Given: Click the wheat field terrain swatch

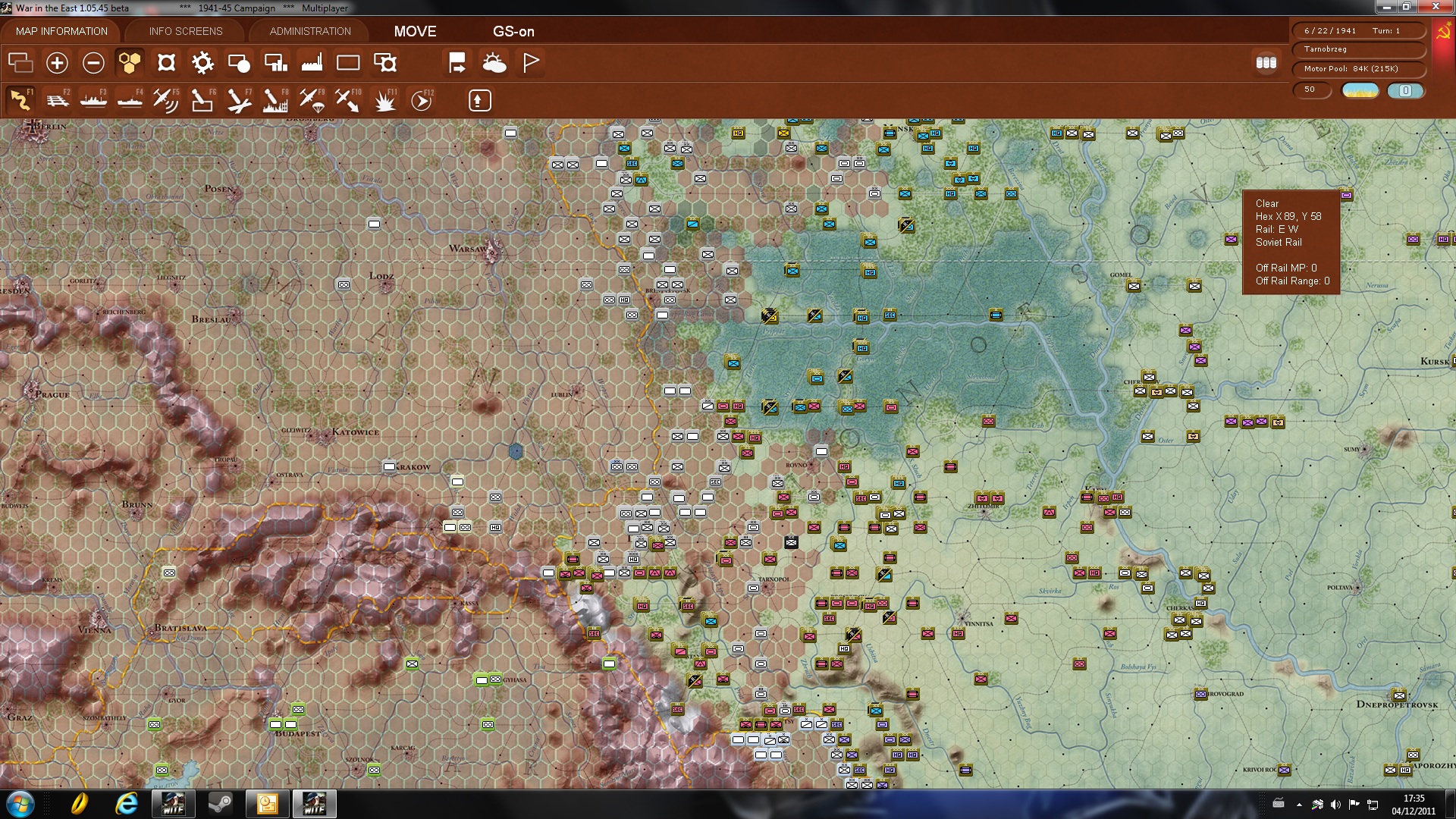Looking at the screenshot, I should [x=1360, y=90].
